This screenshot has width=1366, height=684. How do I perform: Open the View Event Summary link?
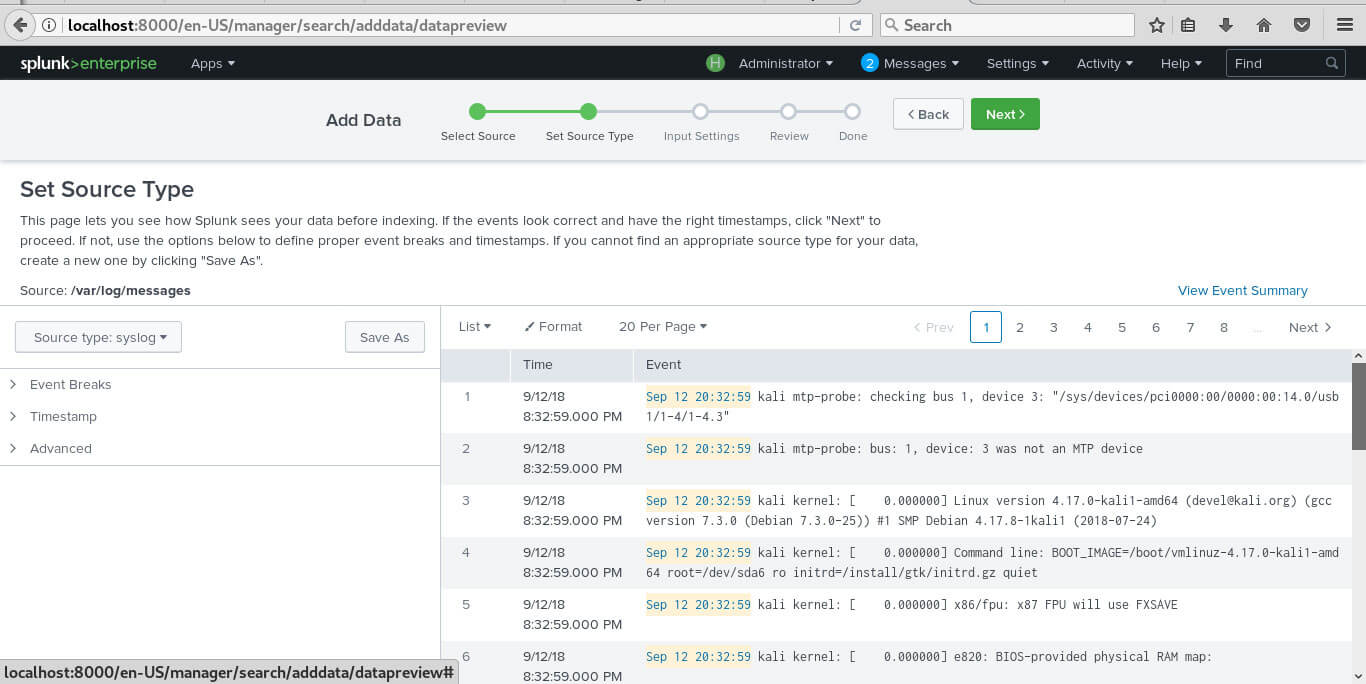click(1243, 290)
